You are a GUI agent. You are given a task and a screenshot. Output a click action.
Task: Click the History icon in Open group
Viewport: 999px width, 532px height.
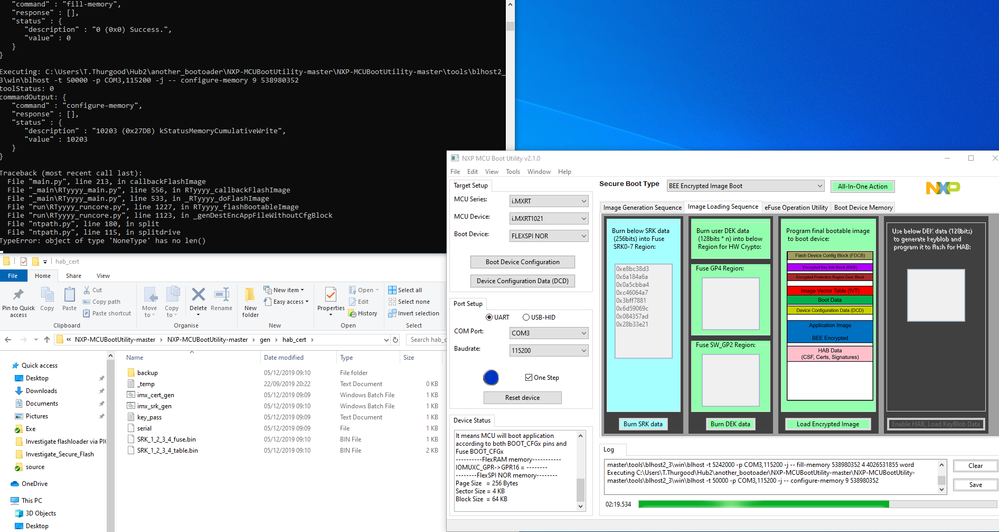363,313
